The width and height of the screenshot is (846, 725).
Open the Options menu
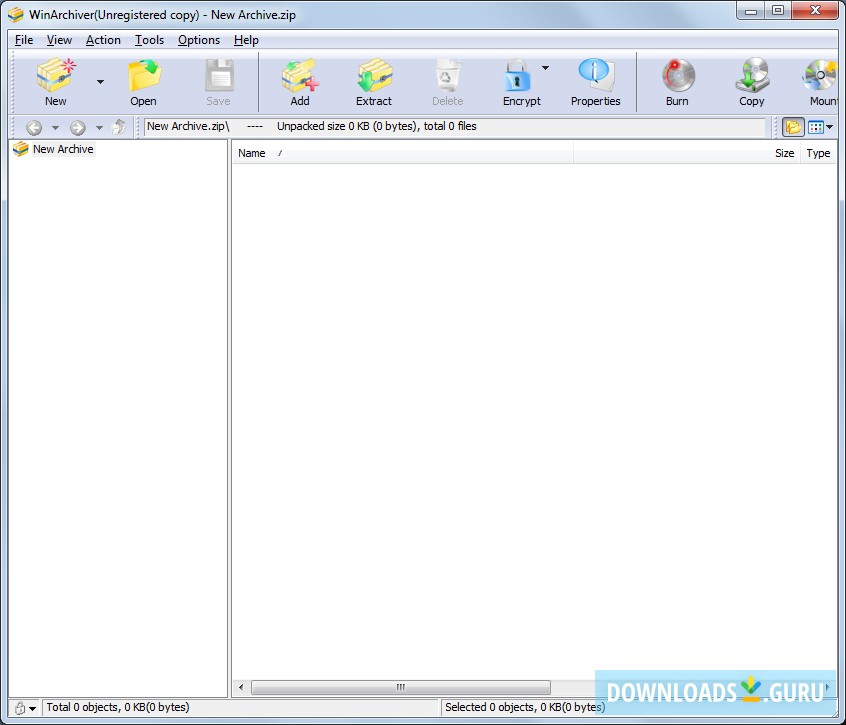(x=199, y=40)
